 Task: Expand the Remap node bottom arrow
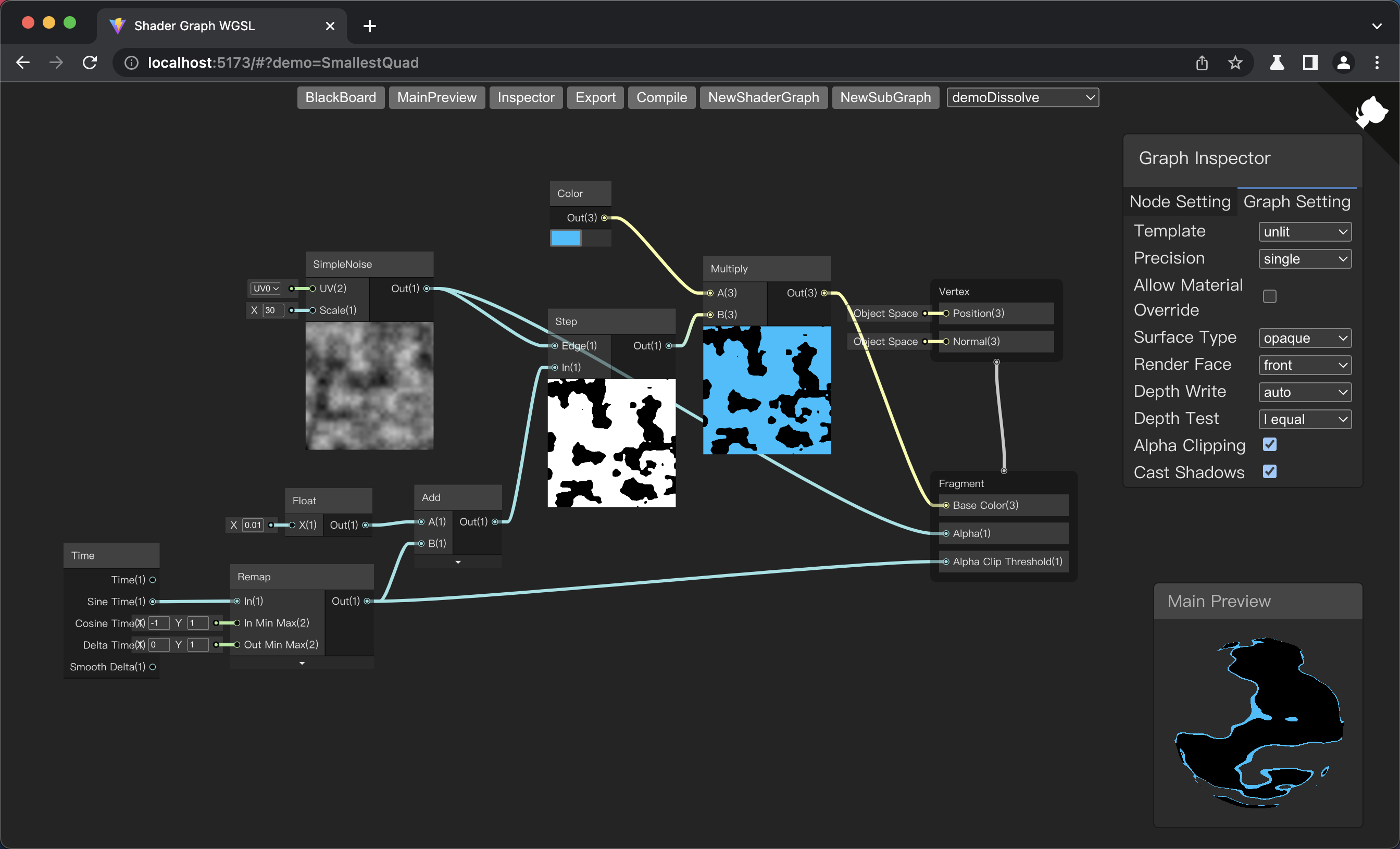point(302,663)
